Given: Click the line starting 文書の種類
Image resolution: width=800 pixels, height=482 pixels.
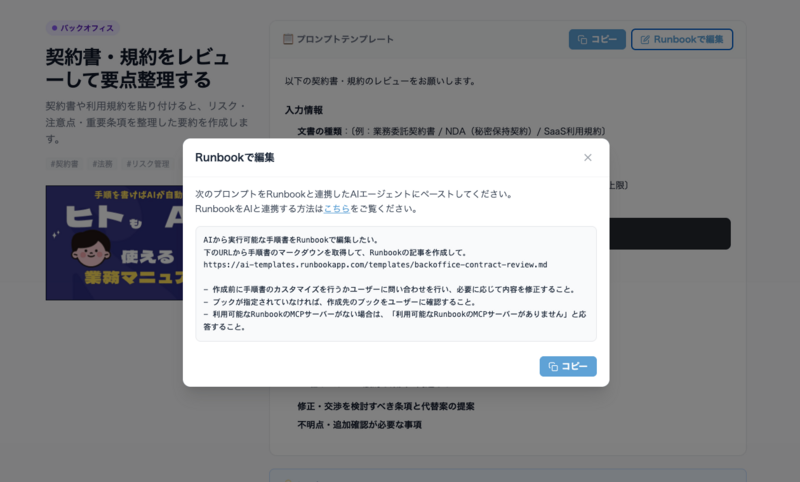Looking at the screenshot, I should 452,131.
